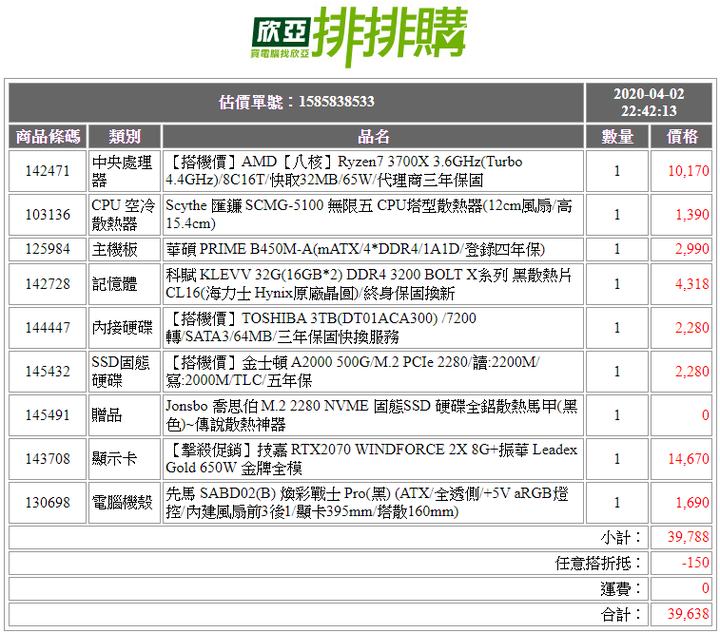Click the 合計 label
This screenshot has height=633, width=720.
coord(620,615)
